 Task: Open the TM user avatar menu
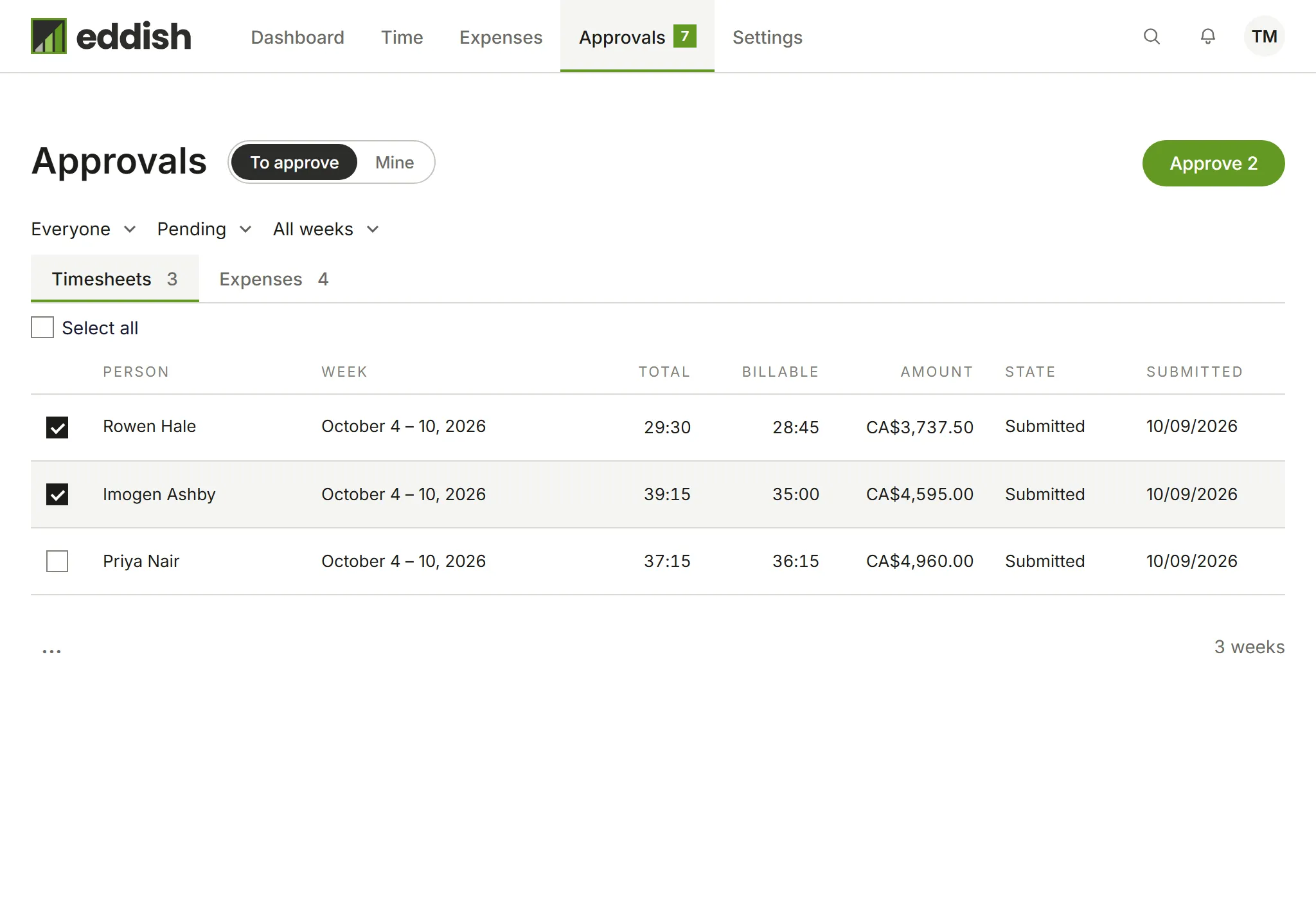(1265, 37)
